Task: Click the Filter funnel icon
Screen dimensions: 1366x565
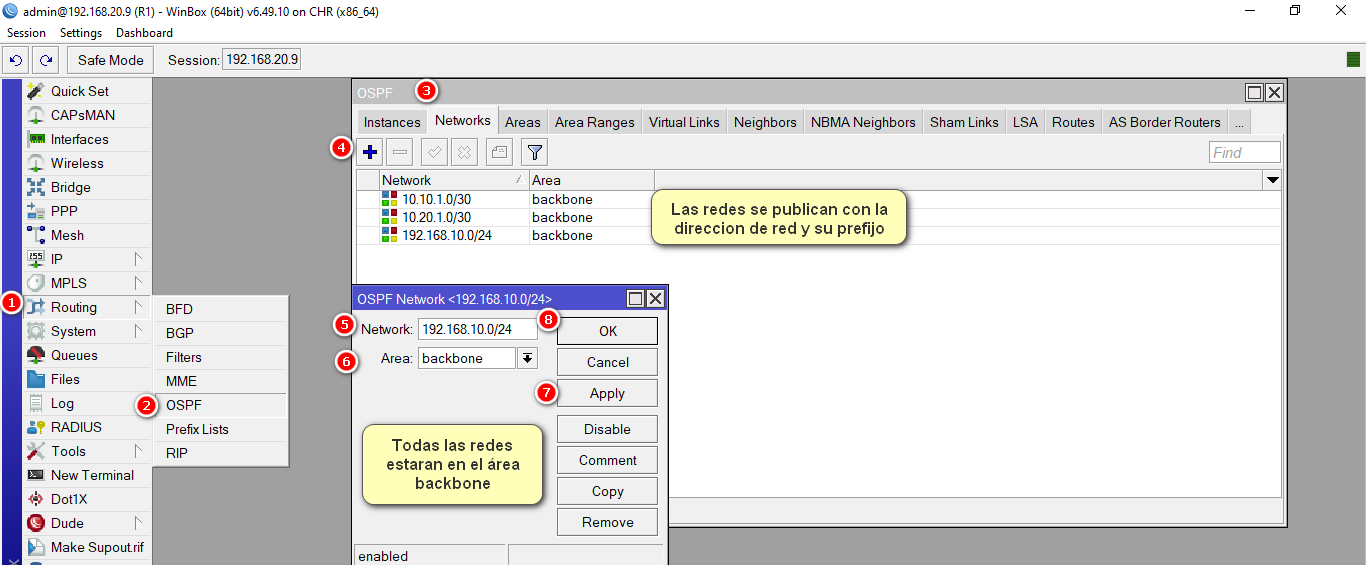Action: [535, 153]
